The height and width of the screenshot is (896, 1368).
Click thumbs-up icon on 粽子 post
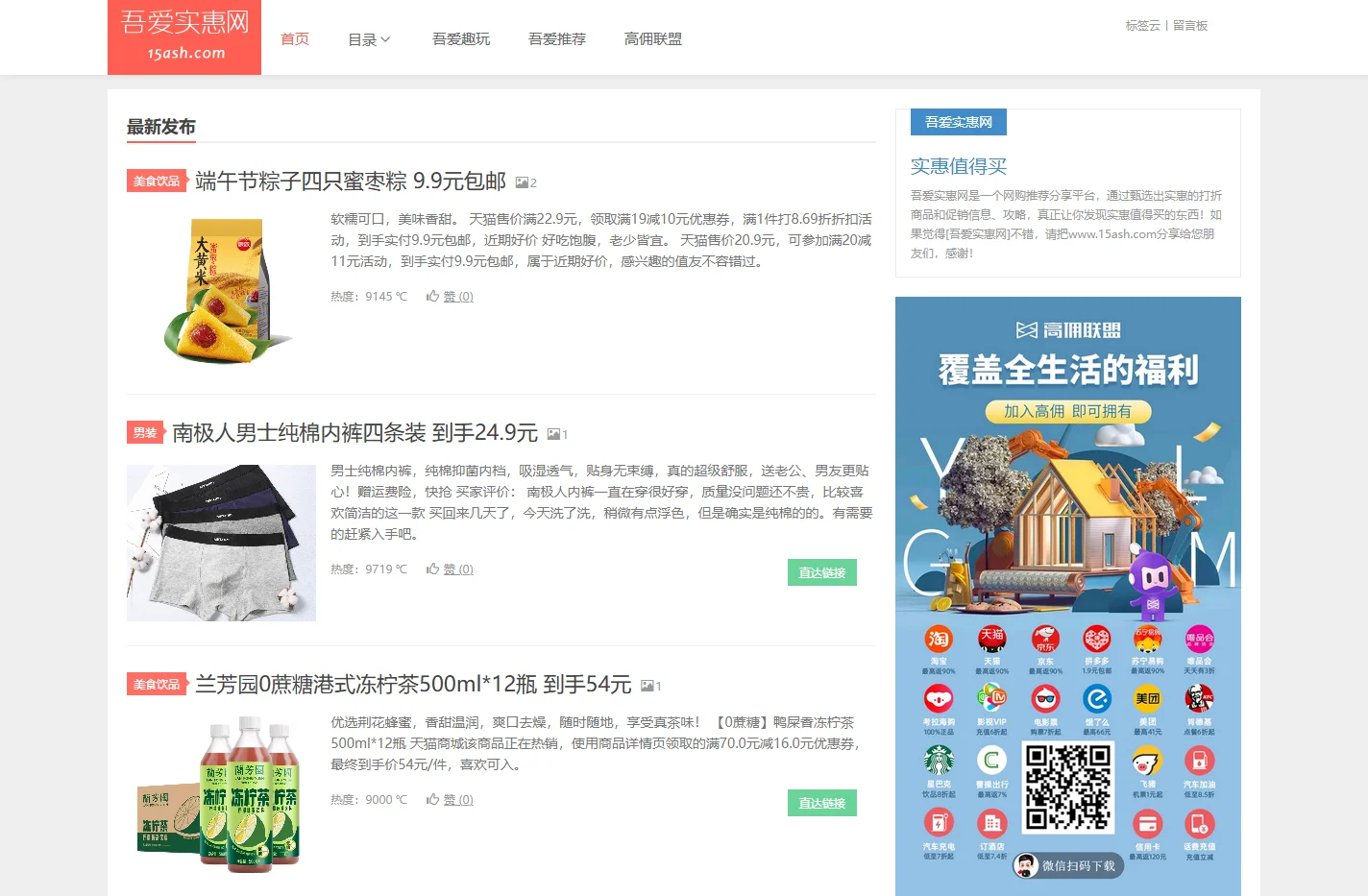pos(433,296)
